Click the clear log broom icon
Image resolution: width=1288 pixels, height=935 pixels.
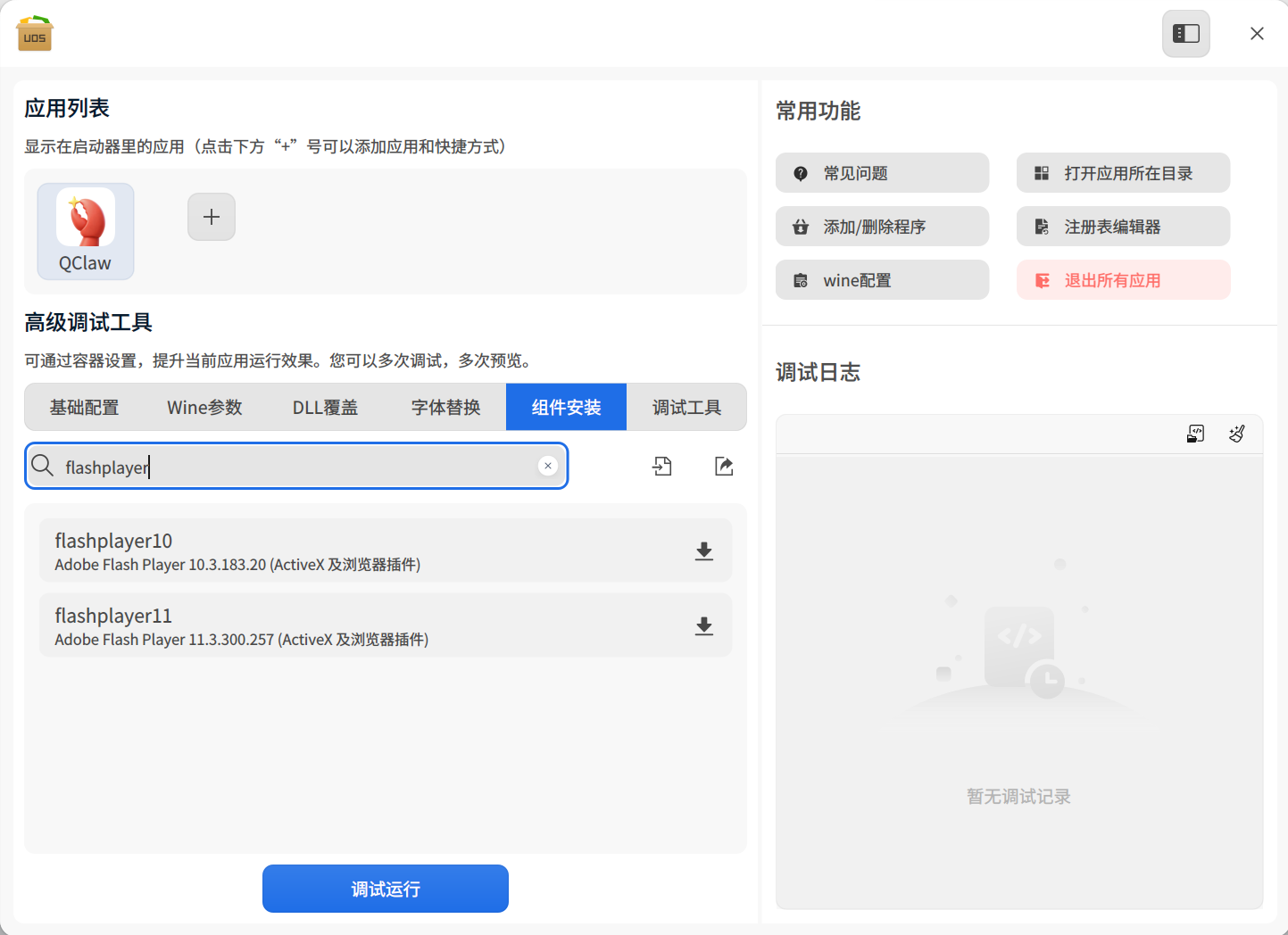1236,434
